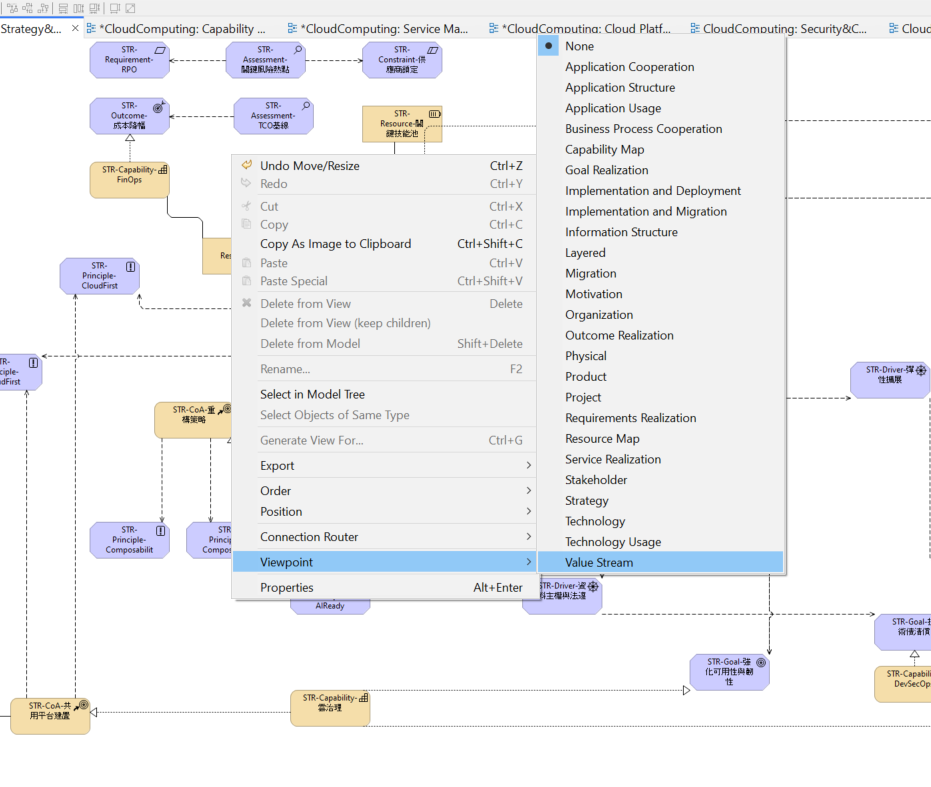Click the target icon on STR-Outcome node
The width and height of the screenshot is (931, 787).
159,108
